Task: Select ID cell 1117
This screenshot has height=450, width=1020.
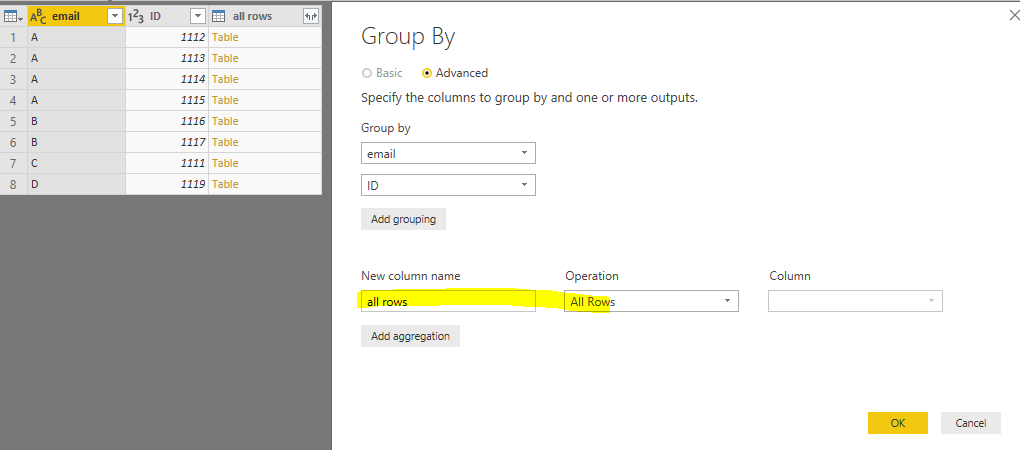Action: click(167, 142)
